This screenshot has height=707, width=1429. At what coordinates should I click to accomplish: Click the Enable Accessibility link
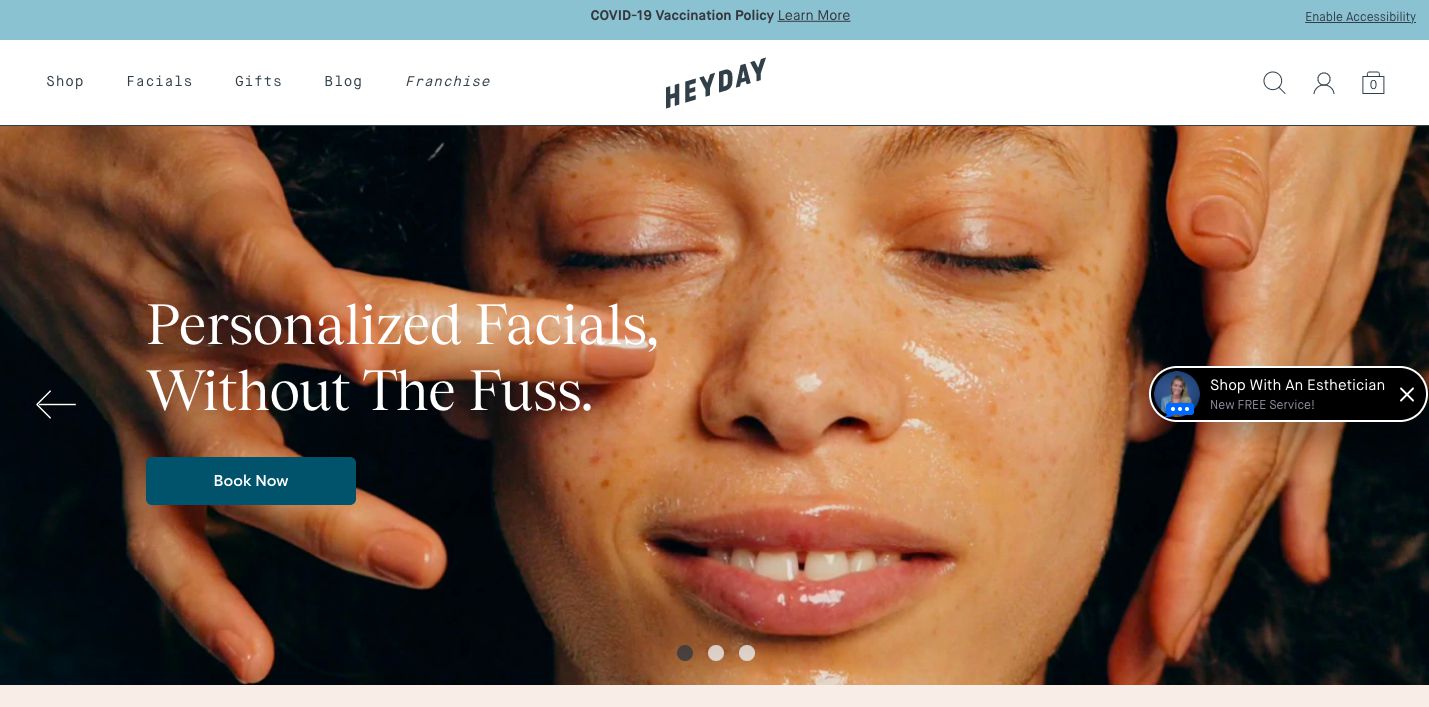[1360, 17]
